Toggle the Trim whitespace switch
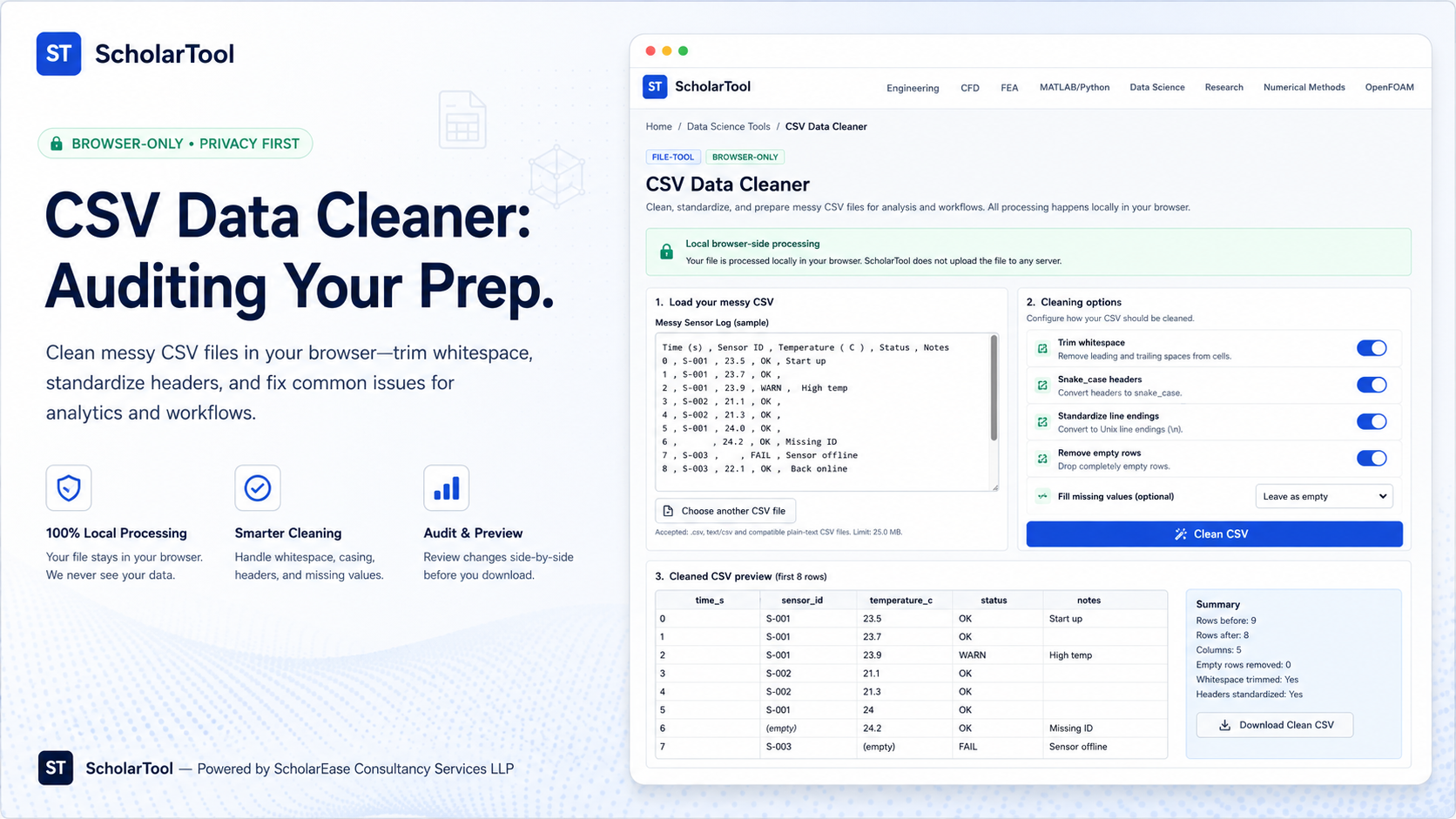1456x819 pixels. click(x=1372, y=348)
